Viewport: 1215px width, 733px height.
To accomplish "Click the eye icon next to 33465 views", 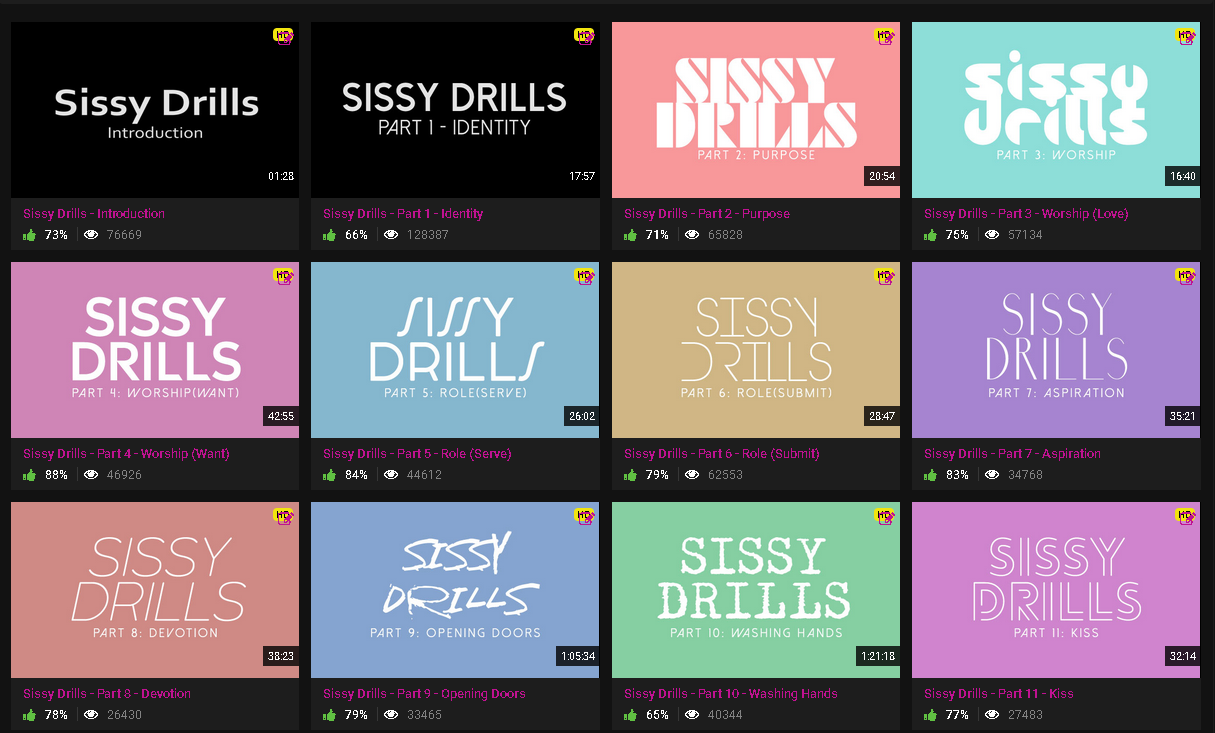I will (391, 715).
